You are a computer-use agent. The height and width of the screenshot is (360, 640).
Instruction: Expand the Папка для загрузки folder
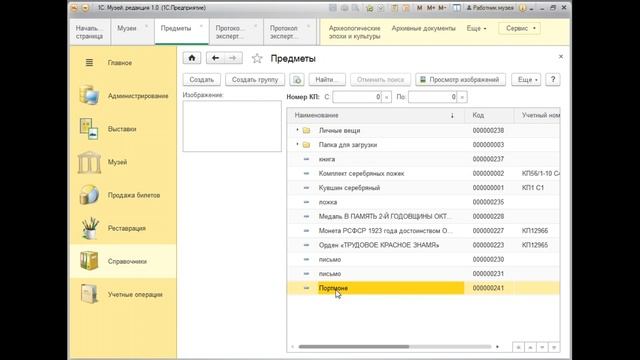tap(297, 144)
